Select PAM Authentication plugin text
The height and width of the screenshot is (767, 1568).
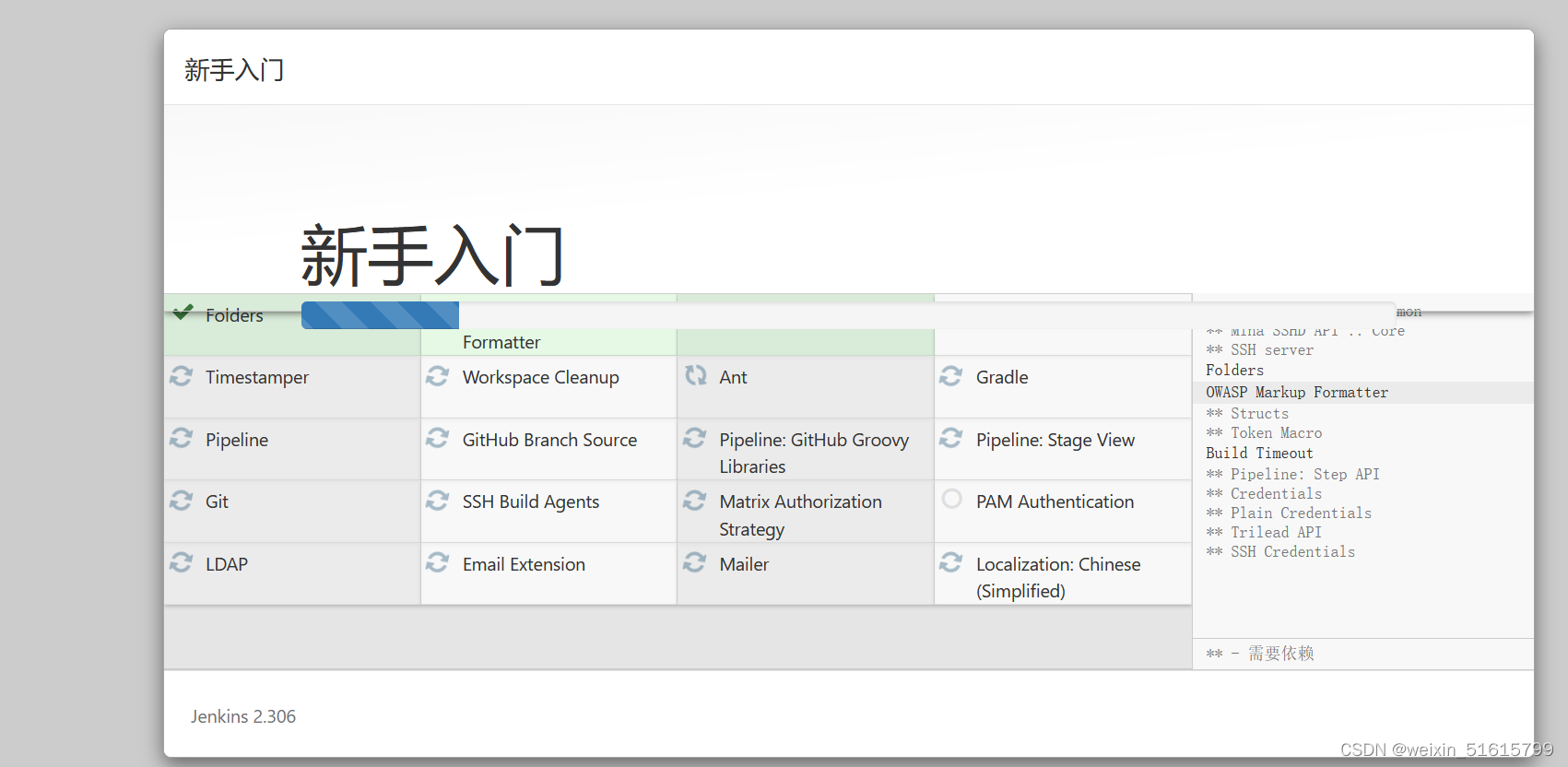[x=1055, y=501]
